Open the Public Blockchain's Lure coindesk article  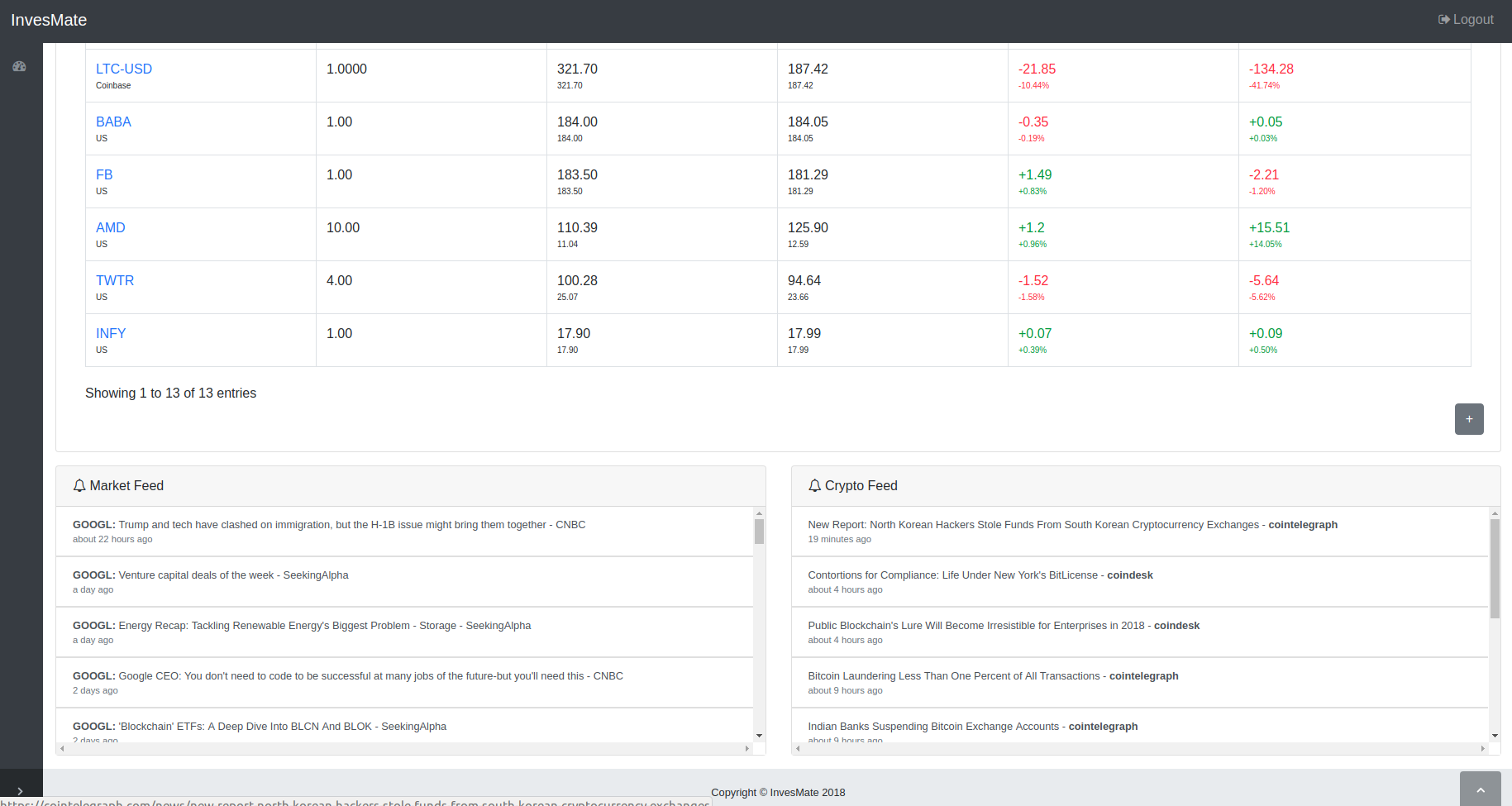tap(1004, 626)
